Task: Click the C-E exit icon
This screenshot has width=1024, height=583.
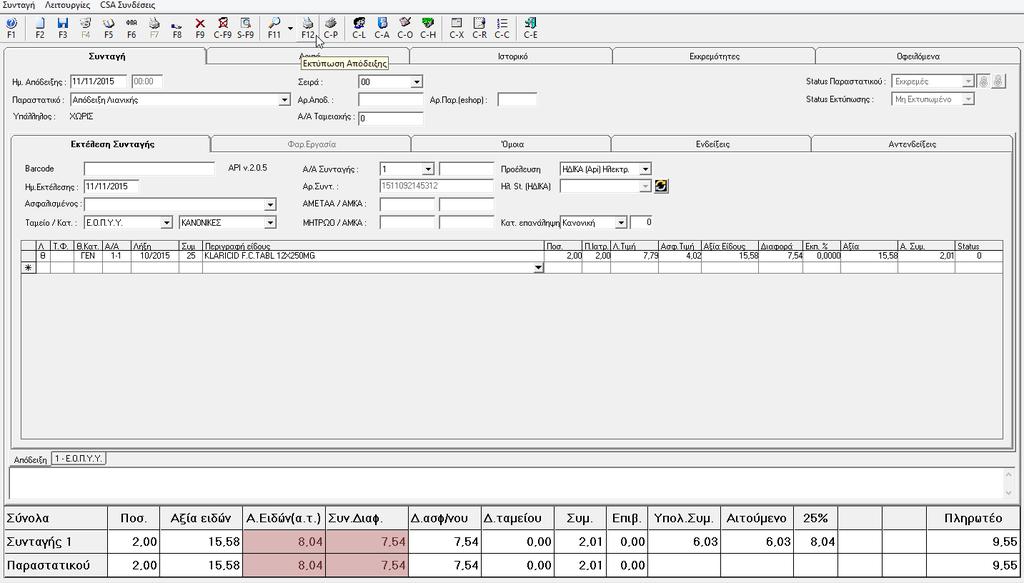Action: (x=530, y=28)
